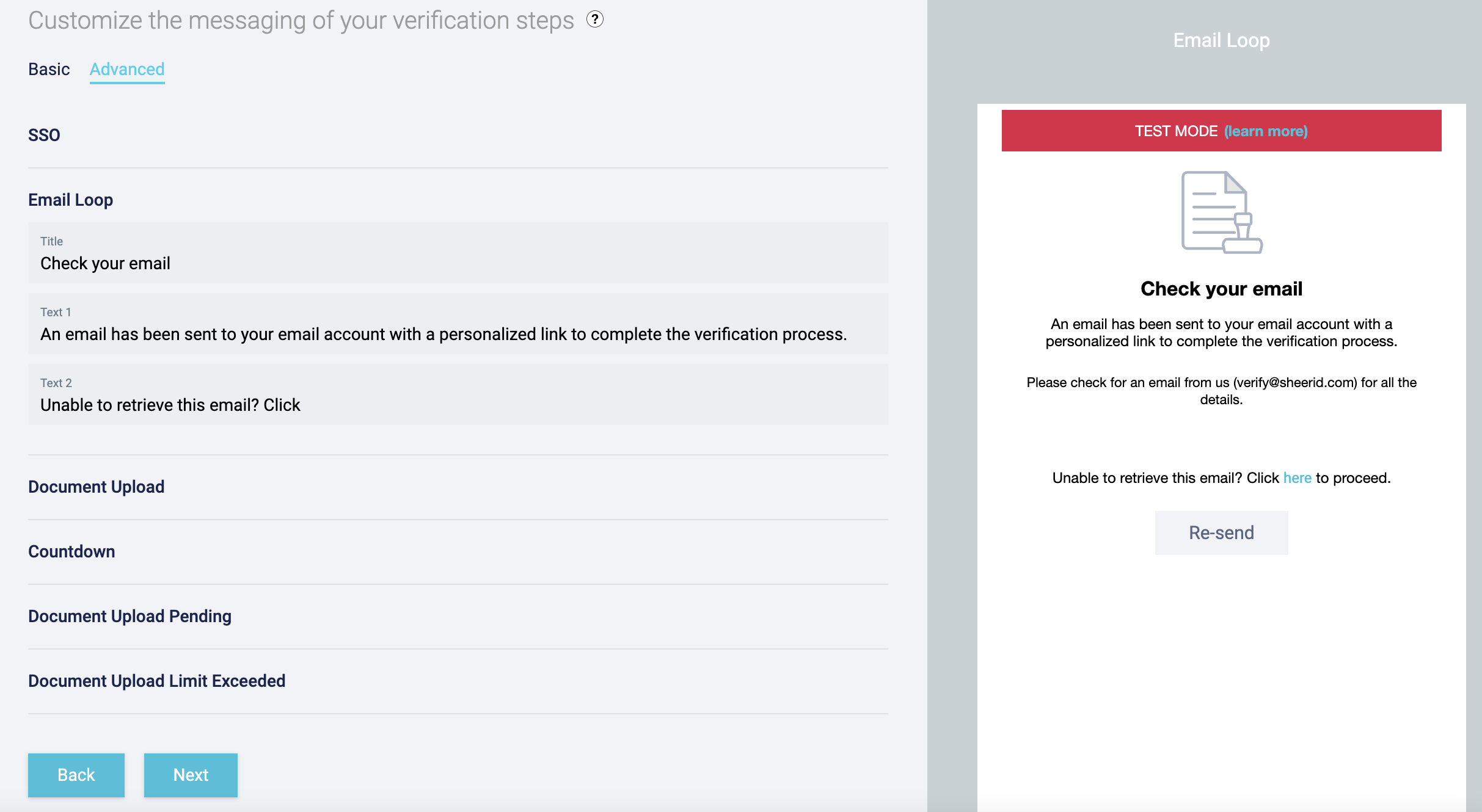Click the document stamp illustration in preview

1221,212
